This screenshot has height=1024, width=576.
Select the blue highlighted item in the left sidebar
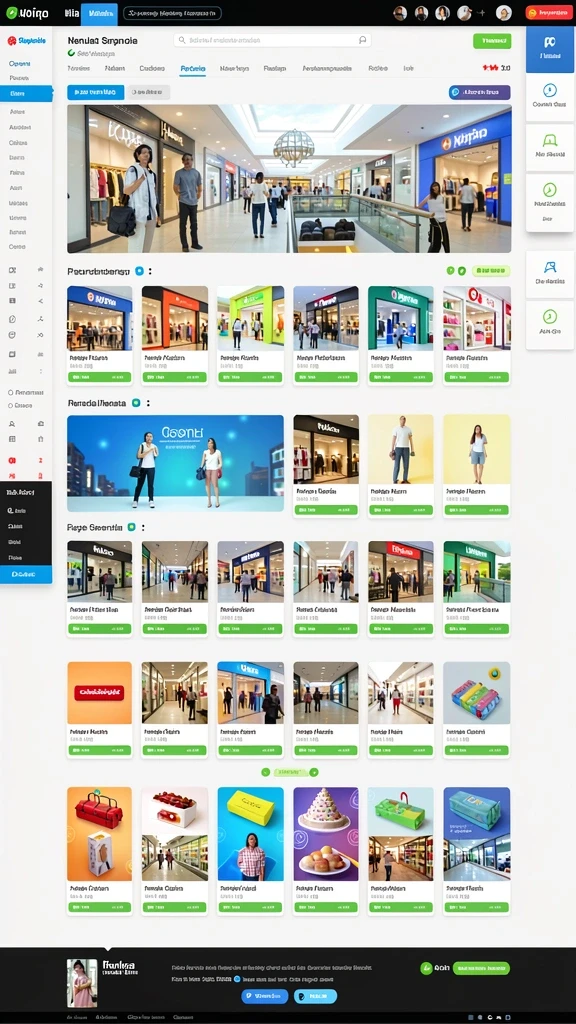pos(26,93)
